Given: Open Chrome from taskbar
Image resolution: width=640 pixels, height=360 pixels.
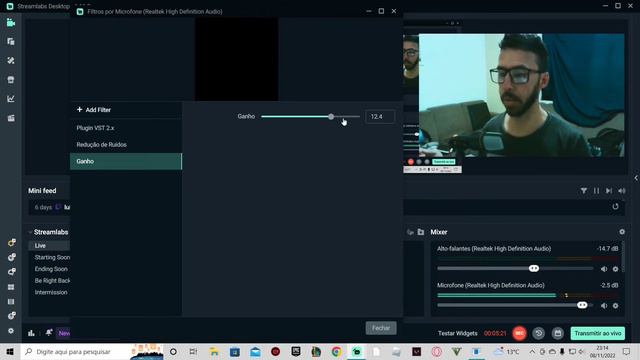Looking at the screenshot, I should [x=336, y=351].
